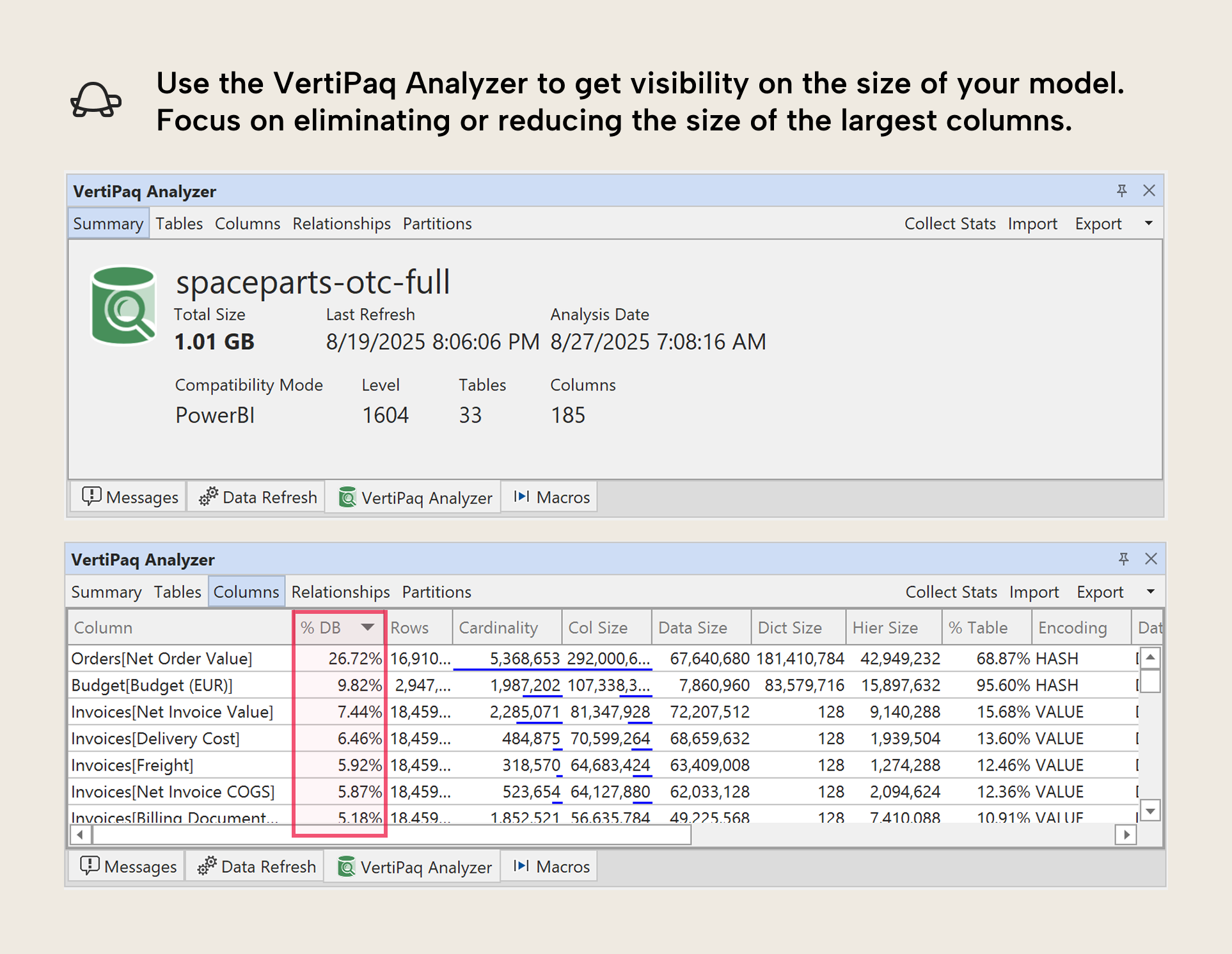Open Messages tab in lower panel
The image size is (1232, 954).
pyautogui.click(x=127, y=866)
